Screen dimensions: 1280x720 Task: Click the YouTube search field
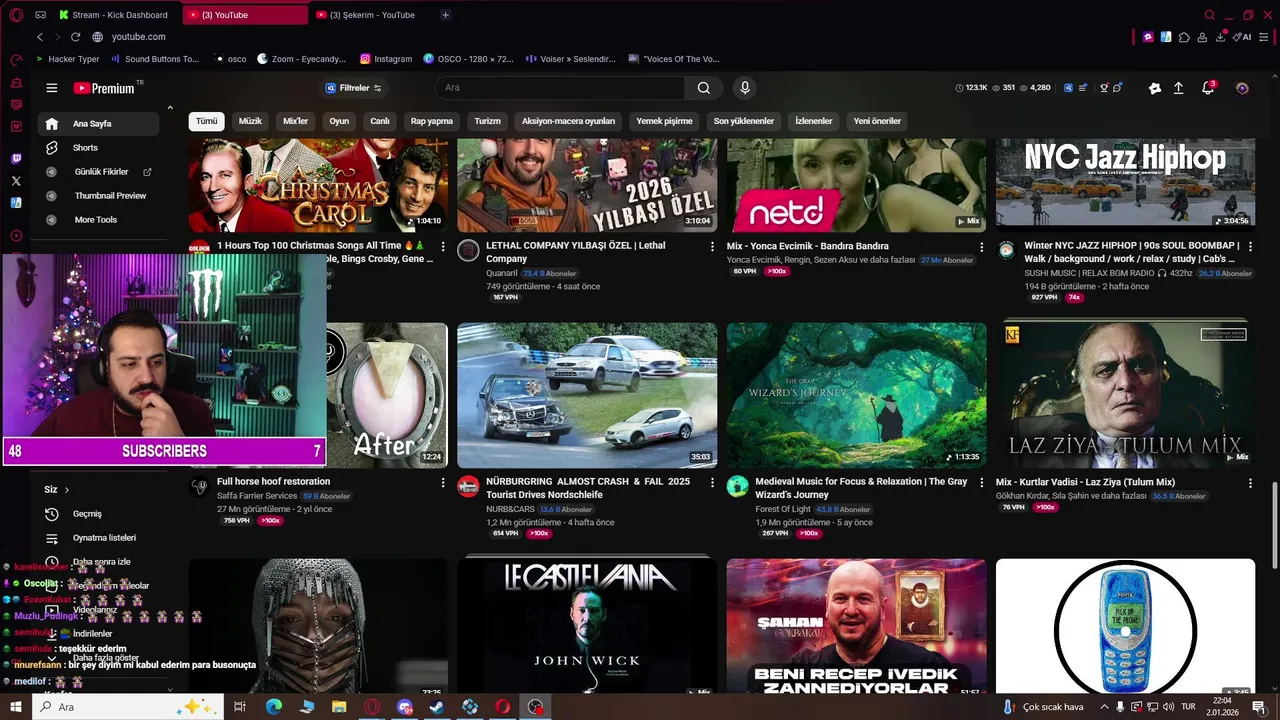point(562,88)
